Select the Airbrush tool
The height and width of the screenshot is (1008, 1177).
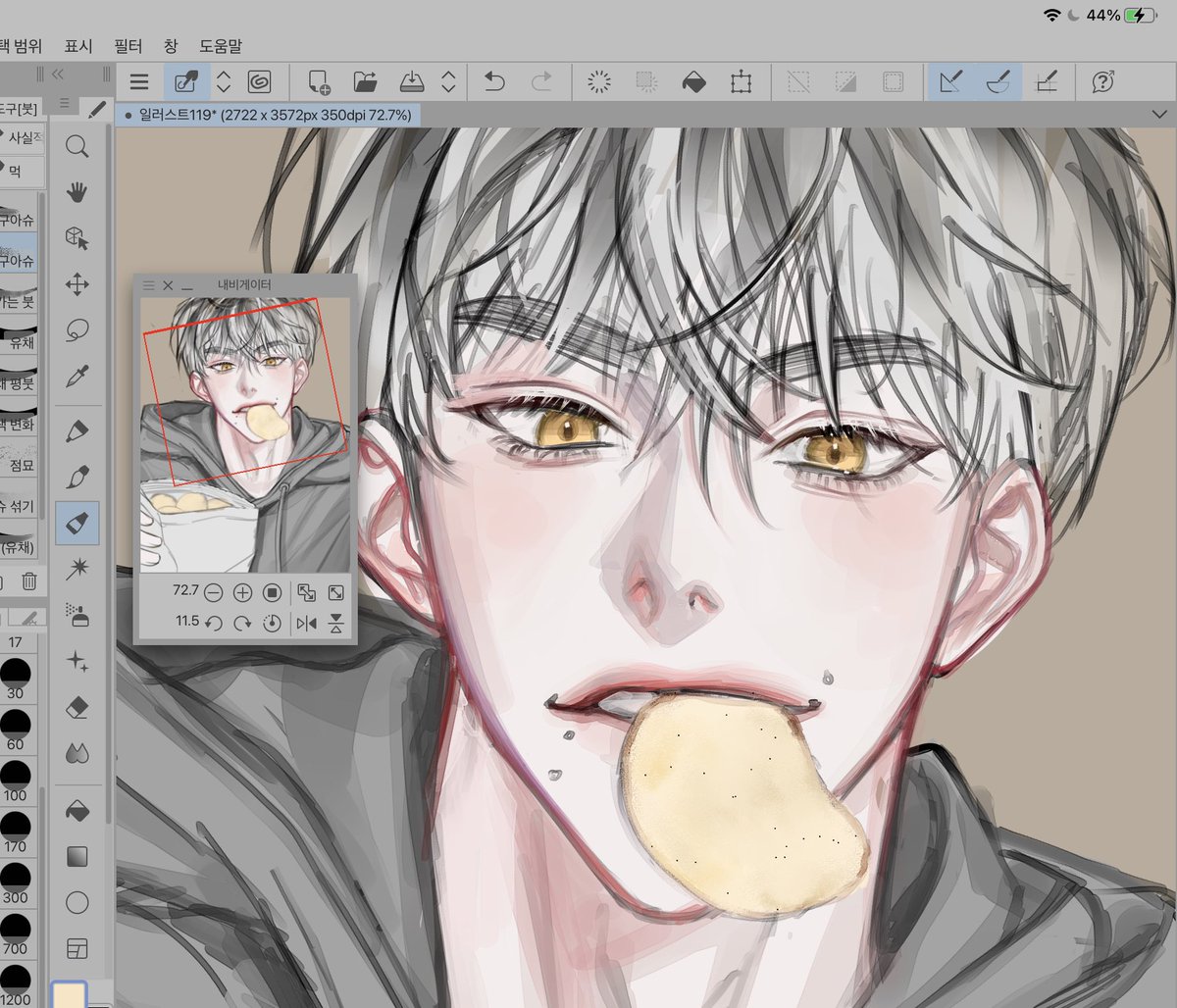pyautogui.click(x=77, y=616)
